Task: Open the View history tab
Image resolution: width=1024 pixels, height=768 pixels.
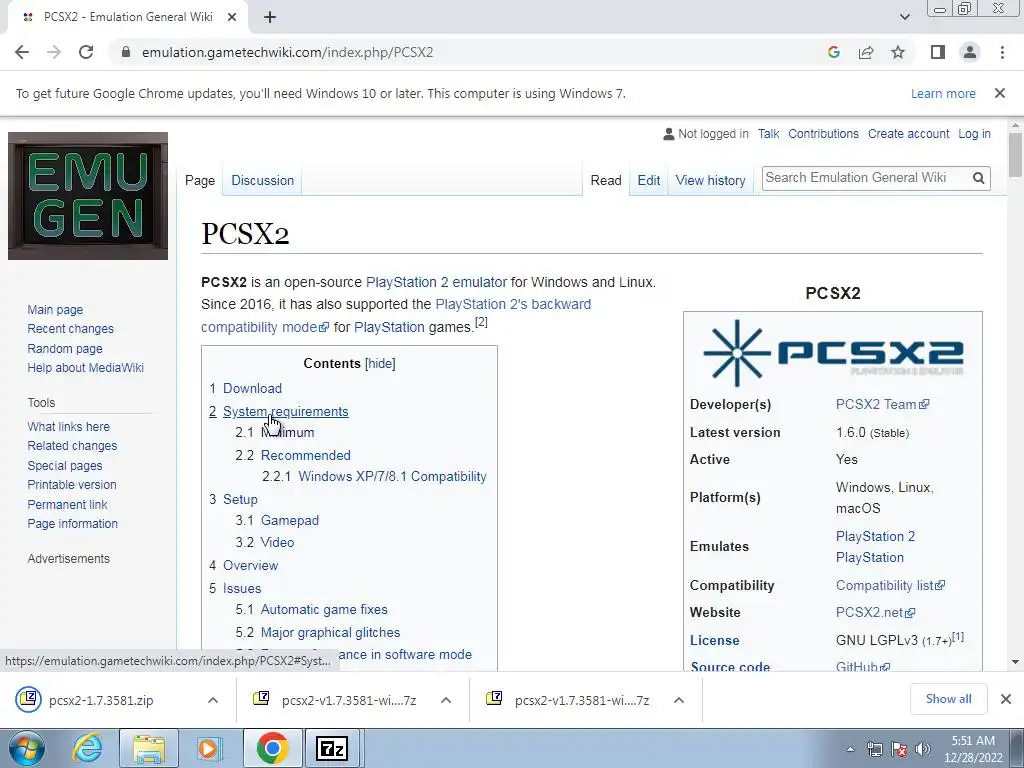Action: click(711, 180)
